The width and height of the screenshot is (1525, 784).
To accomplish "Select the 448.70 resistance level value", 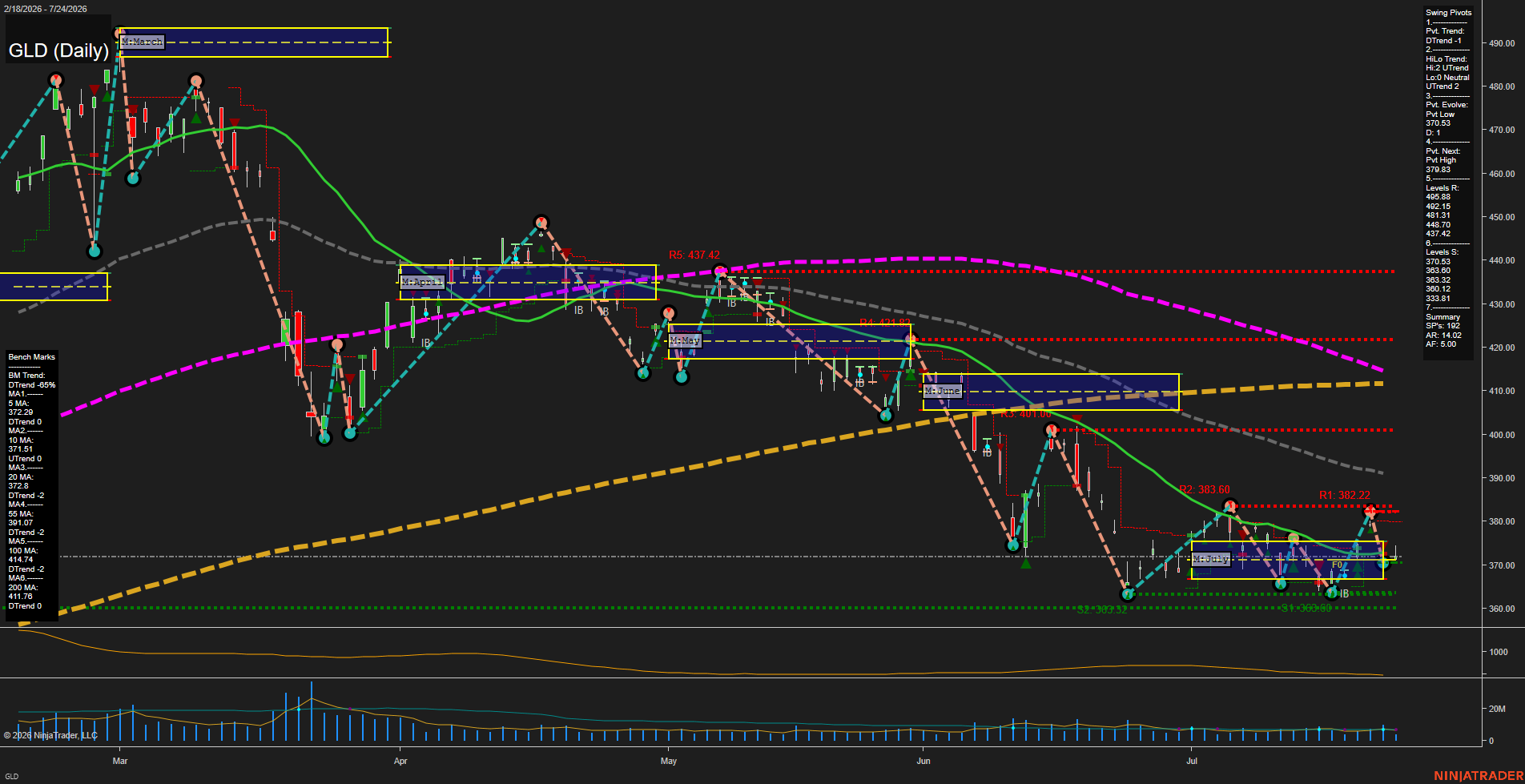I will (x=1438, y=225).
